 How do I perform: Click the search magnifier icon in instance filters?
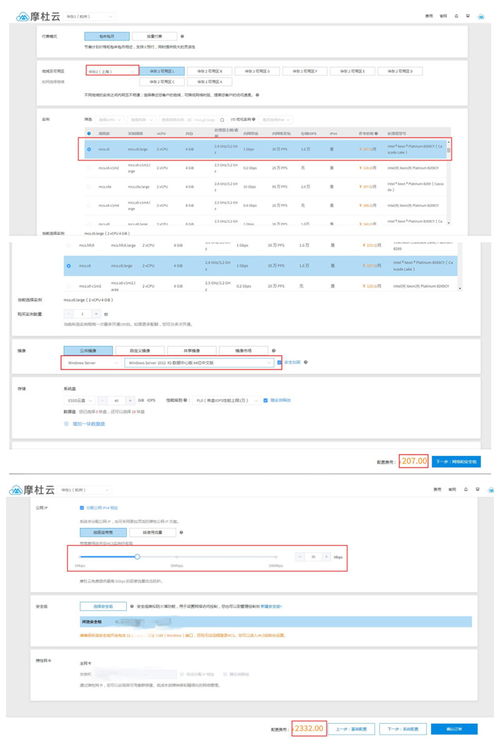[x=221, y=120]
